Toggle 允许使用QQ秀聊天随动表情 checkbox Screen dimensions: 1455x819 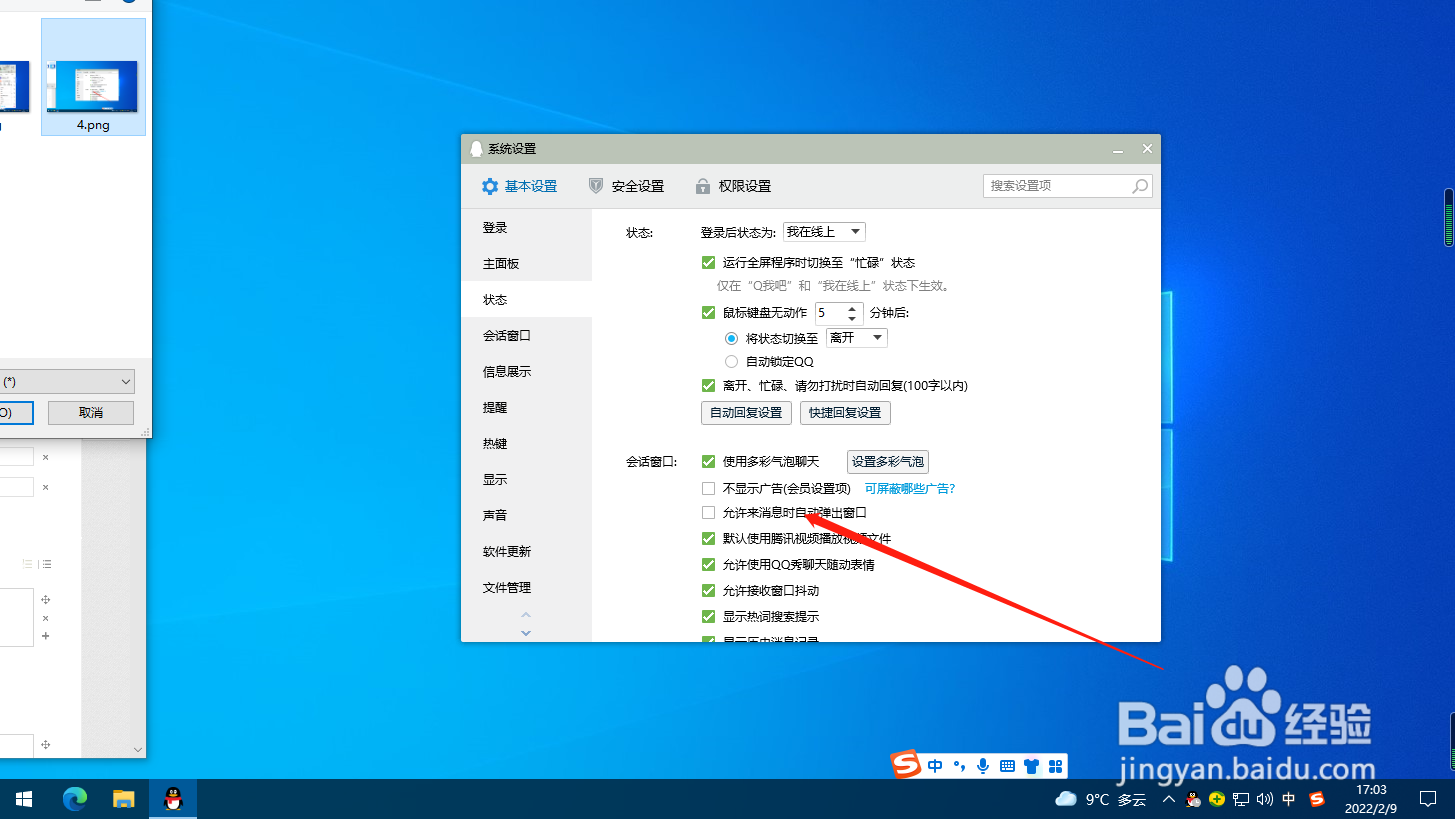click(709, 565)
